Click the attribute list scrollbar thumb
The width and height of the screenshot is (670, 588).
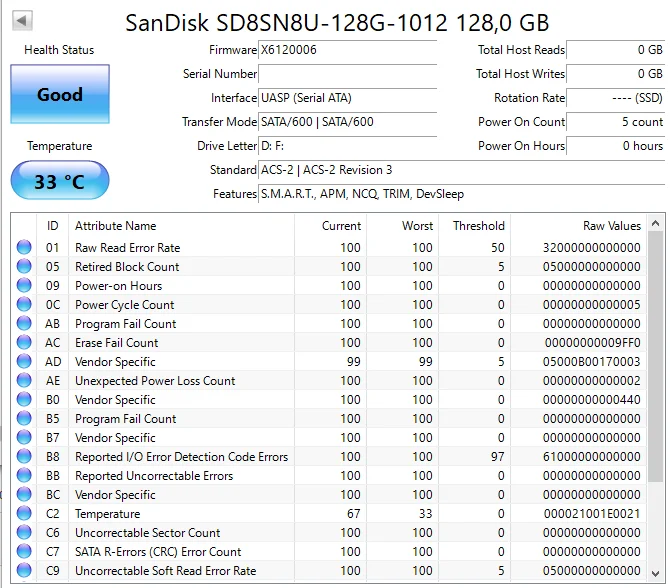coord(655,357)
